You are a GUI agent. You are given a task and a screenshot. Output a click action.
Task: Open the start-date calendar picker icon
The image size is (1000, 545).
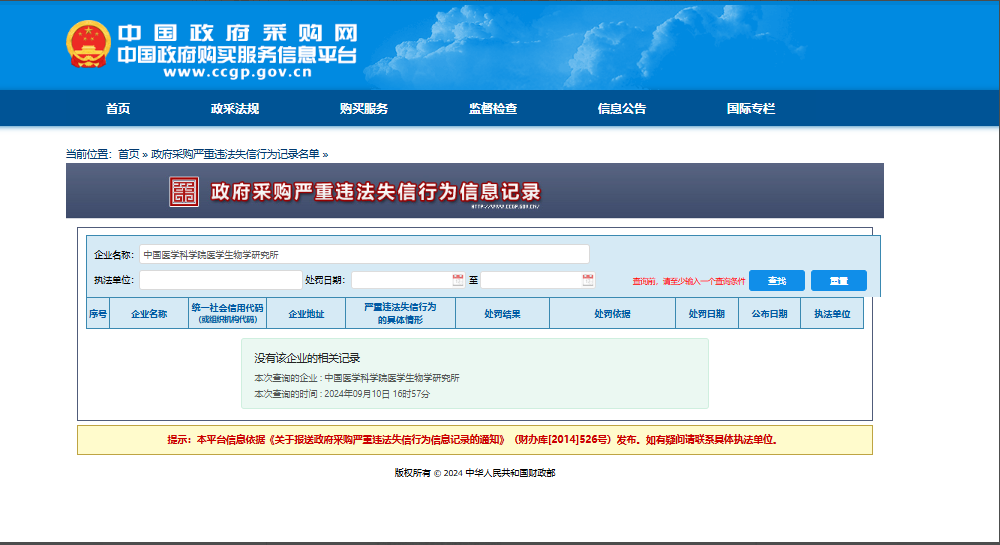tap(458, 280)
